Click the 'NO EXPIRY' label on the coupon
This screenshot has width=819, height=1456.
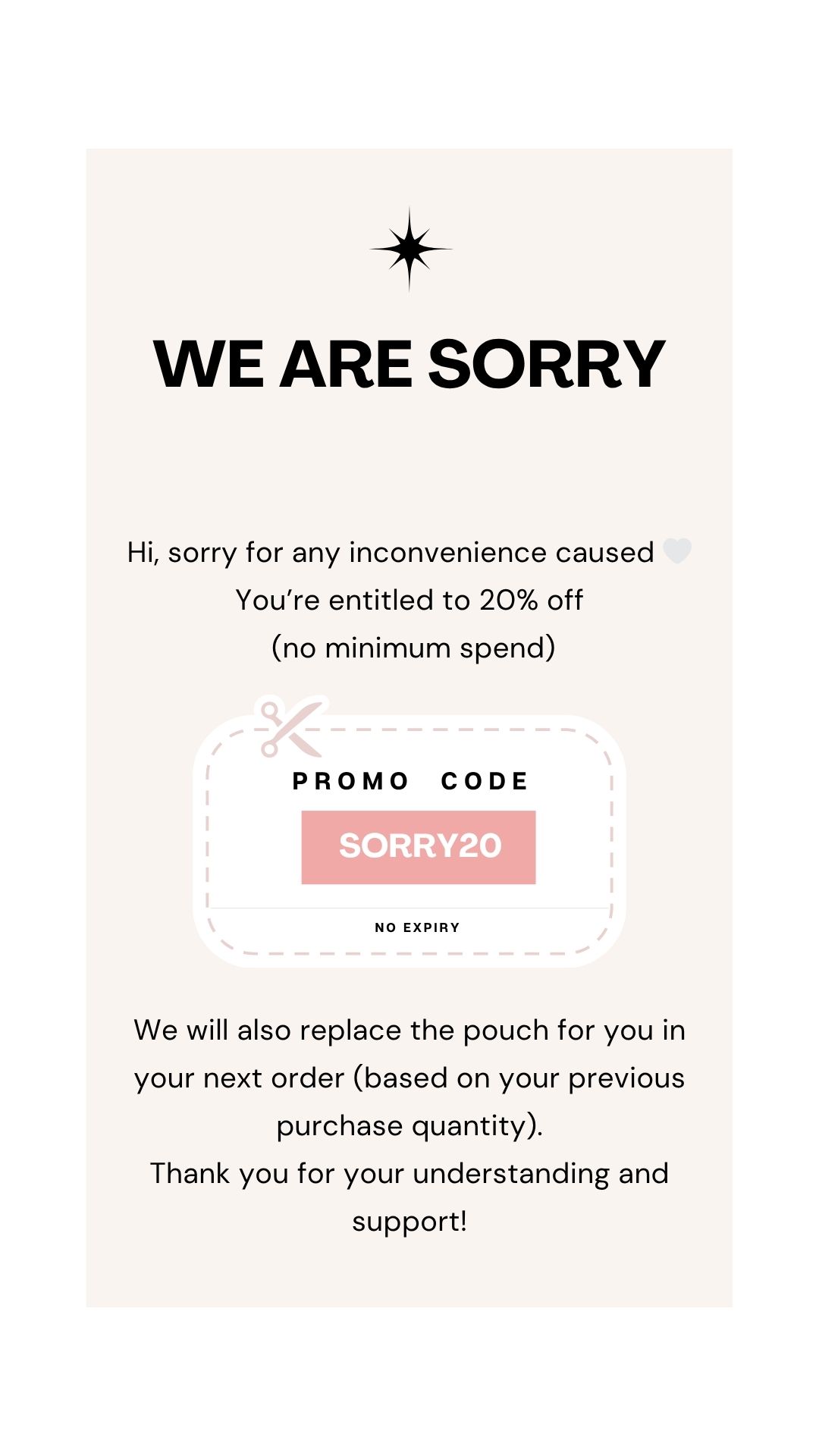click(x=417, y=927)
